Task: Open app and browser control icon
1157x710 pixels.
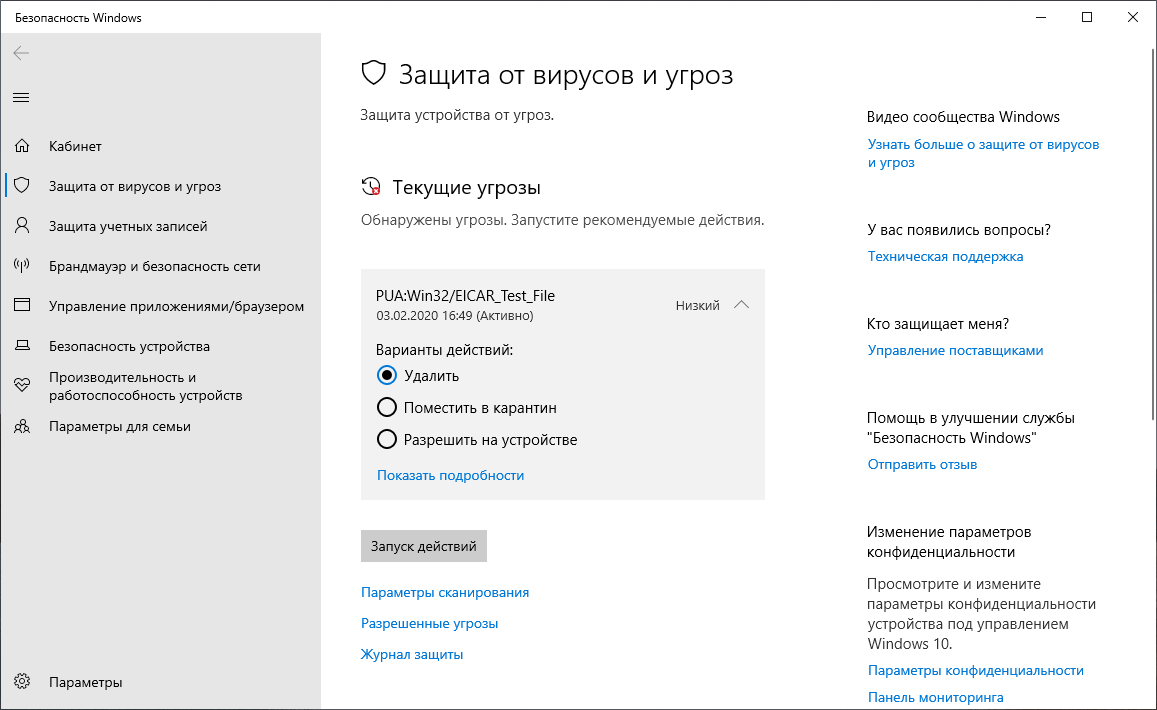Action: coord(20,306)
